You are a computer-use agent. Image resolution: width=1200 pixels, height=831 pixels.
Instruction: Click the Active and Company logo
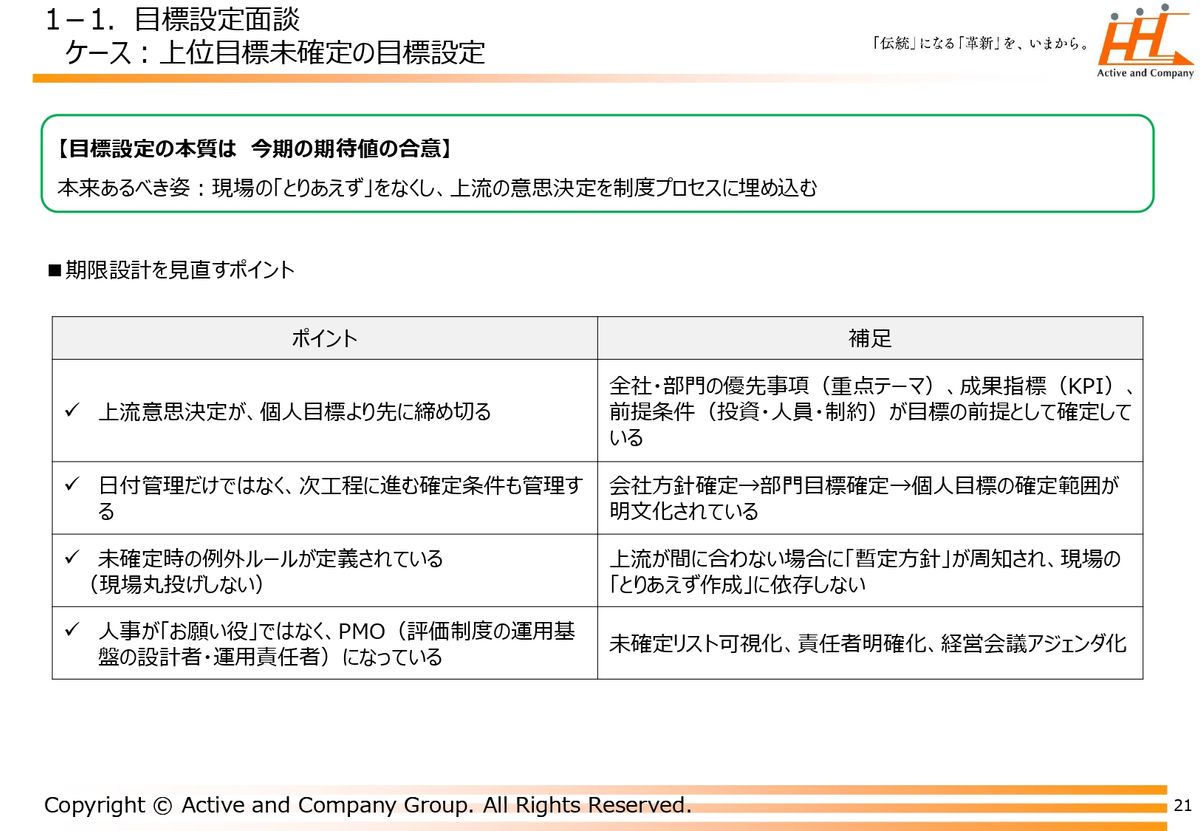tap(1146, 42)
